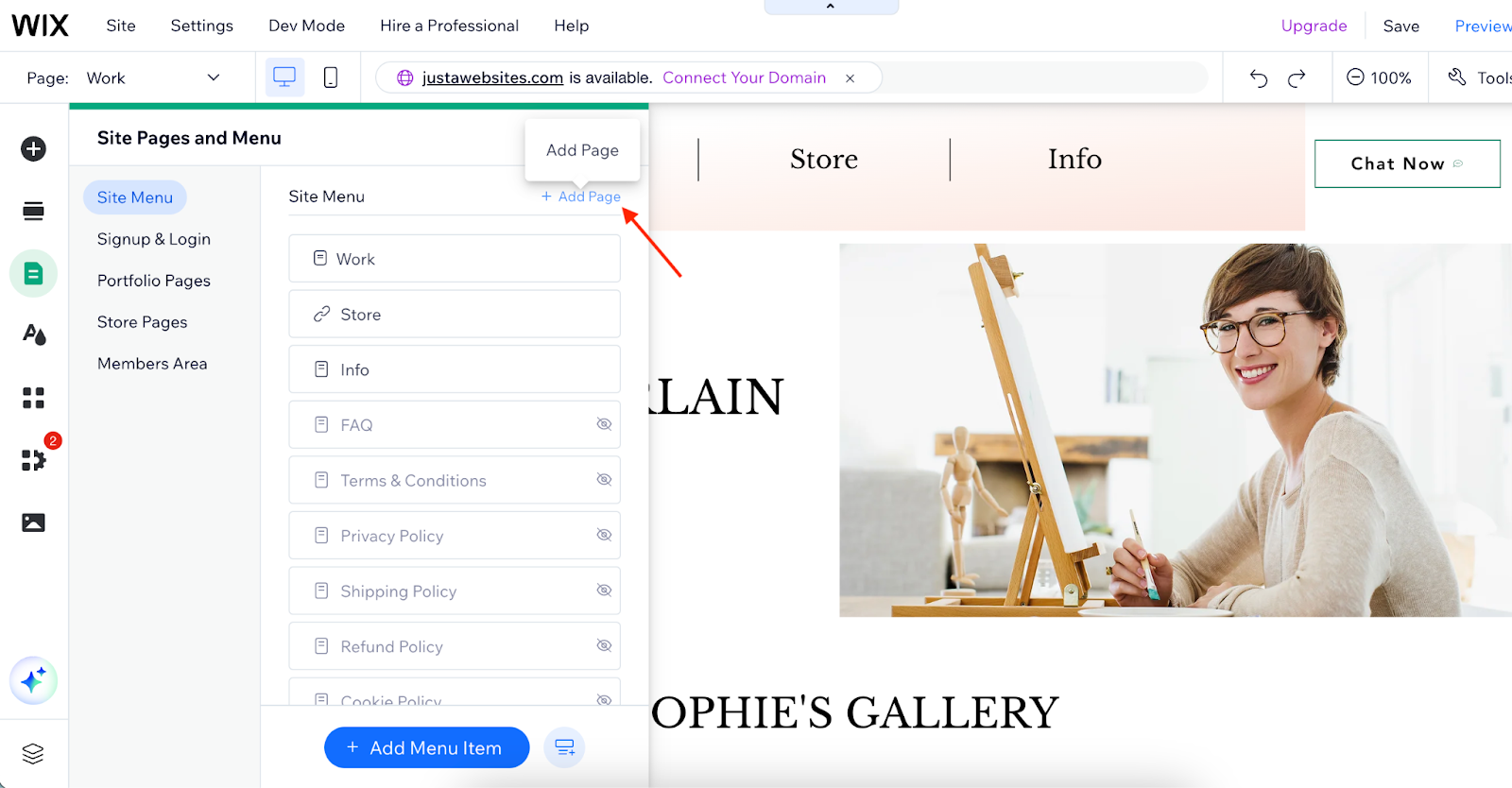1512x788 pixels.
Task: Select the Store menu item in the list
Action: click(x=455, y=314)
